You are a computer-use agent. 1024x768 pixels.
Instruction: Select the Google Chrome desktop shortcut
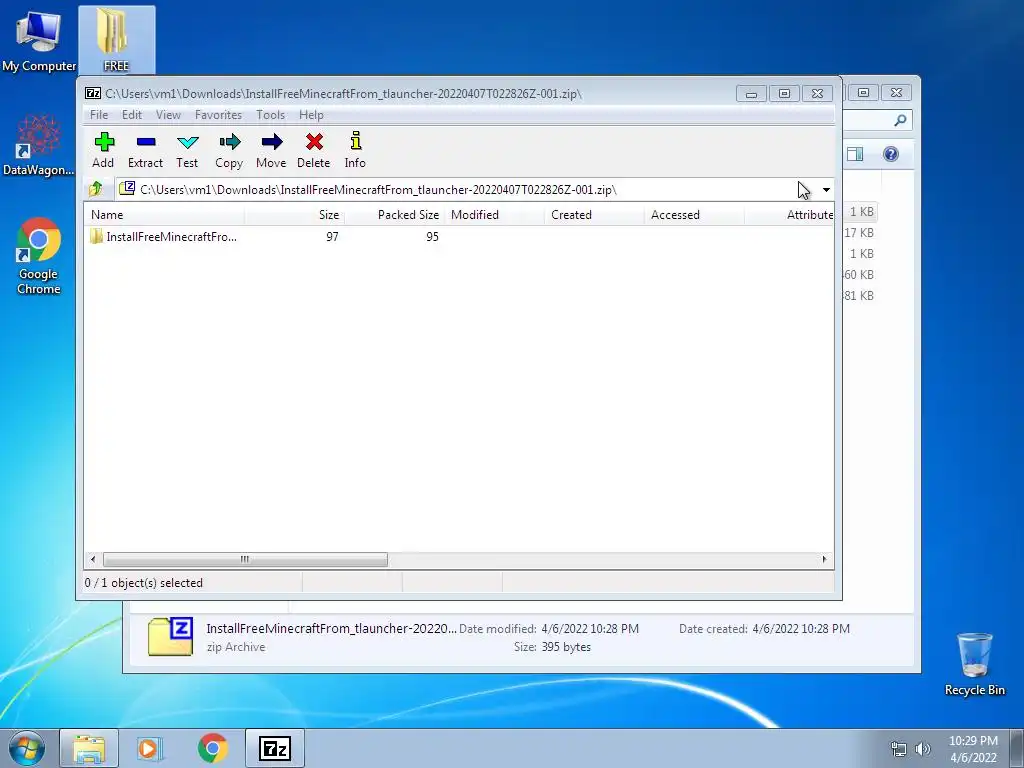(39, 256)
